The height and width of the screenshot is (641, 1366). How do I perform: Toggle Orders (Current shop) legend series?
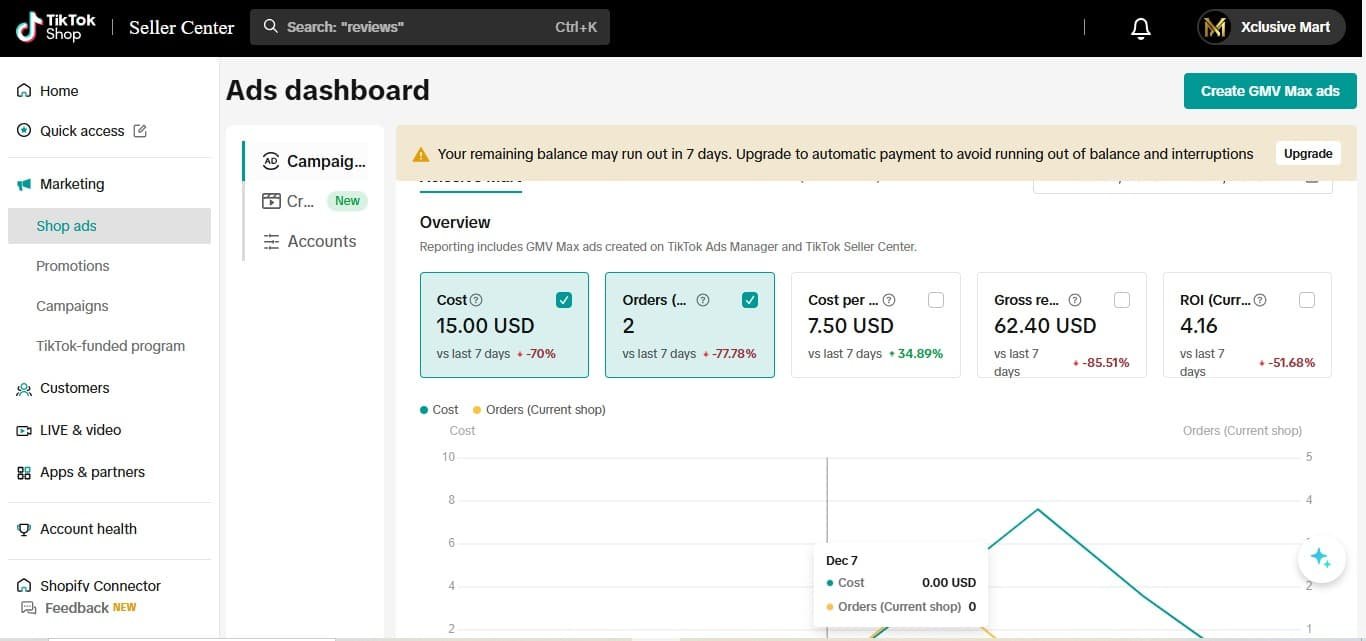[539, 410]
